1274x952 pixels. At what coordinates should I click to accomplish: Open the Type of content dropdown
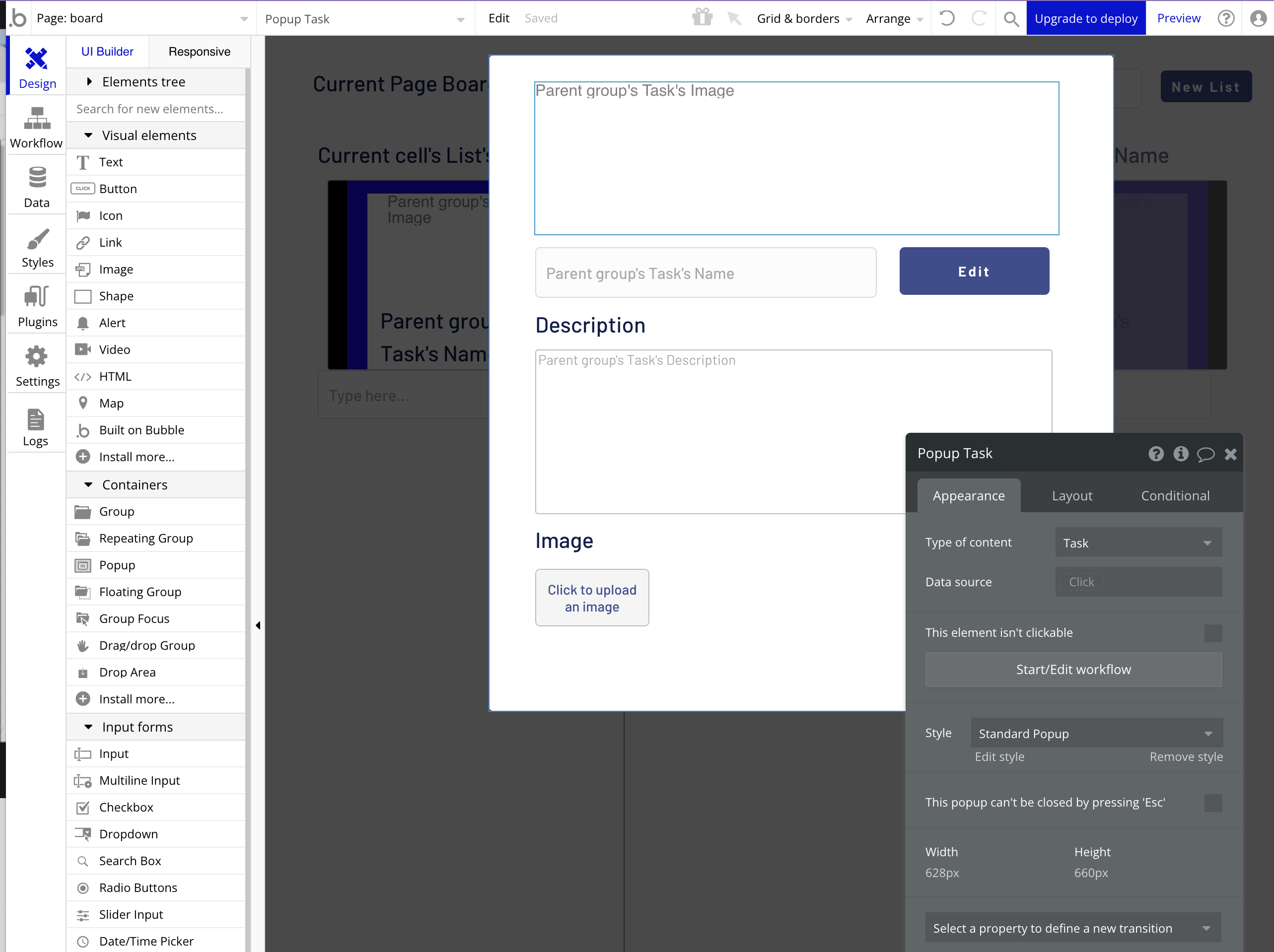[x=1138, y=543]
